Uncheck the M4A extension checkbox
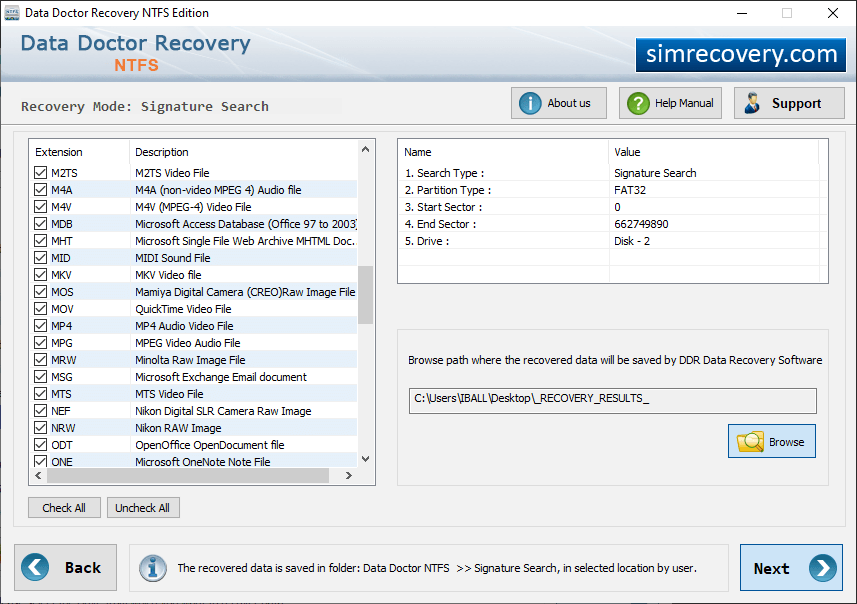This screenshot has height=604, width=857. point(40,190)
